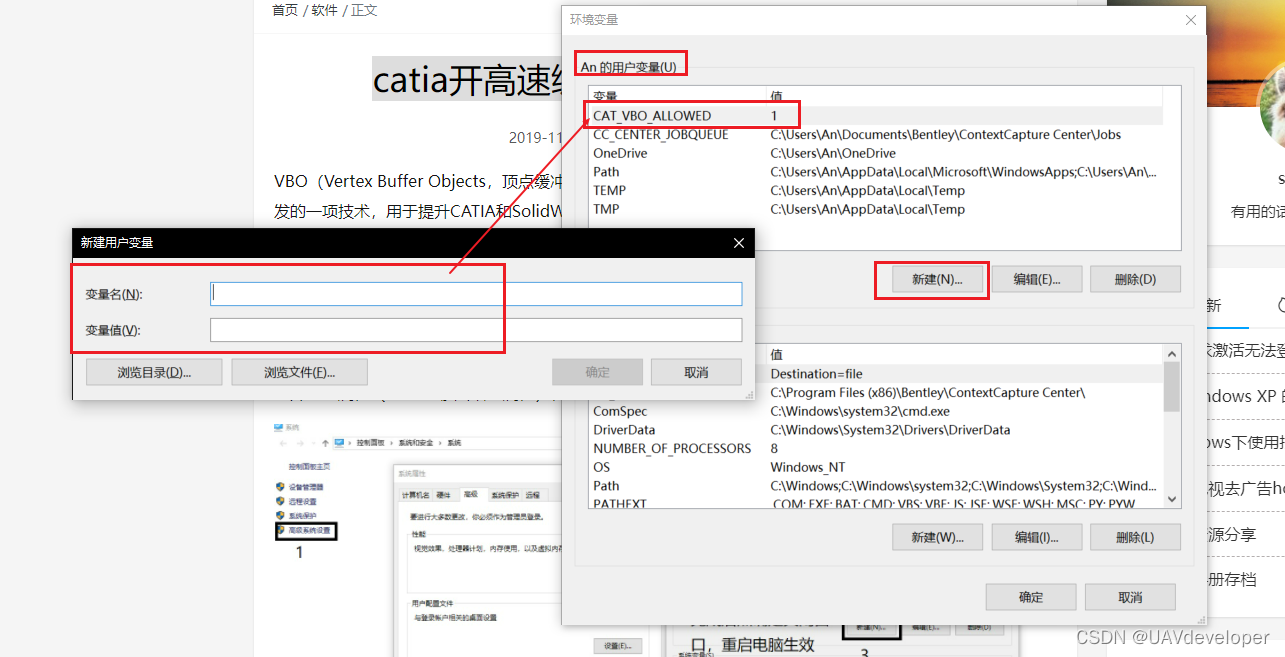Open the 软件 breadcrumb link
This screenshot has height=657, width=1285.
click(x=324, y=10)
